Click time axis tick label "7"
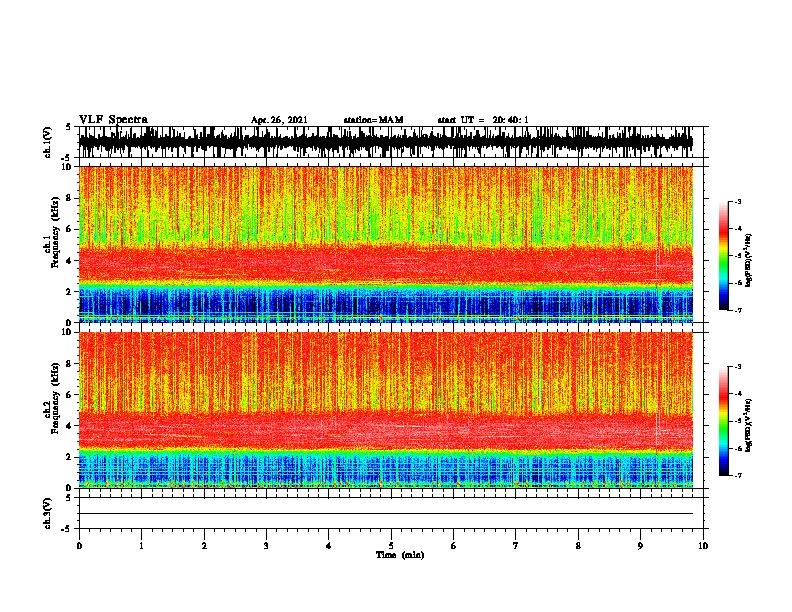This screenshot has height=612, width=792. pyautogui.click(x=516, y=545)
